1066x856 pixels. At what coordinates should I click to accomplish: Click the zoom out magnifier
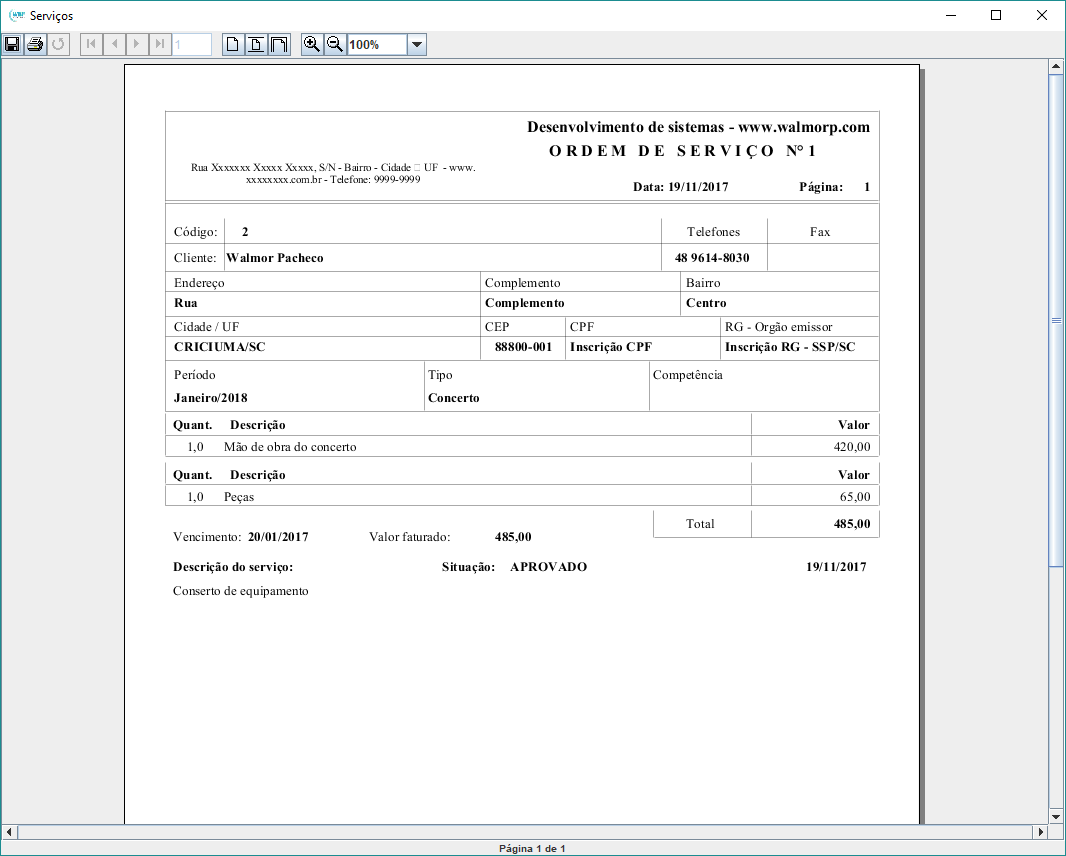pos(335,44)
